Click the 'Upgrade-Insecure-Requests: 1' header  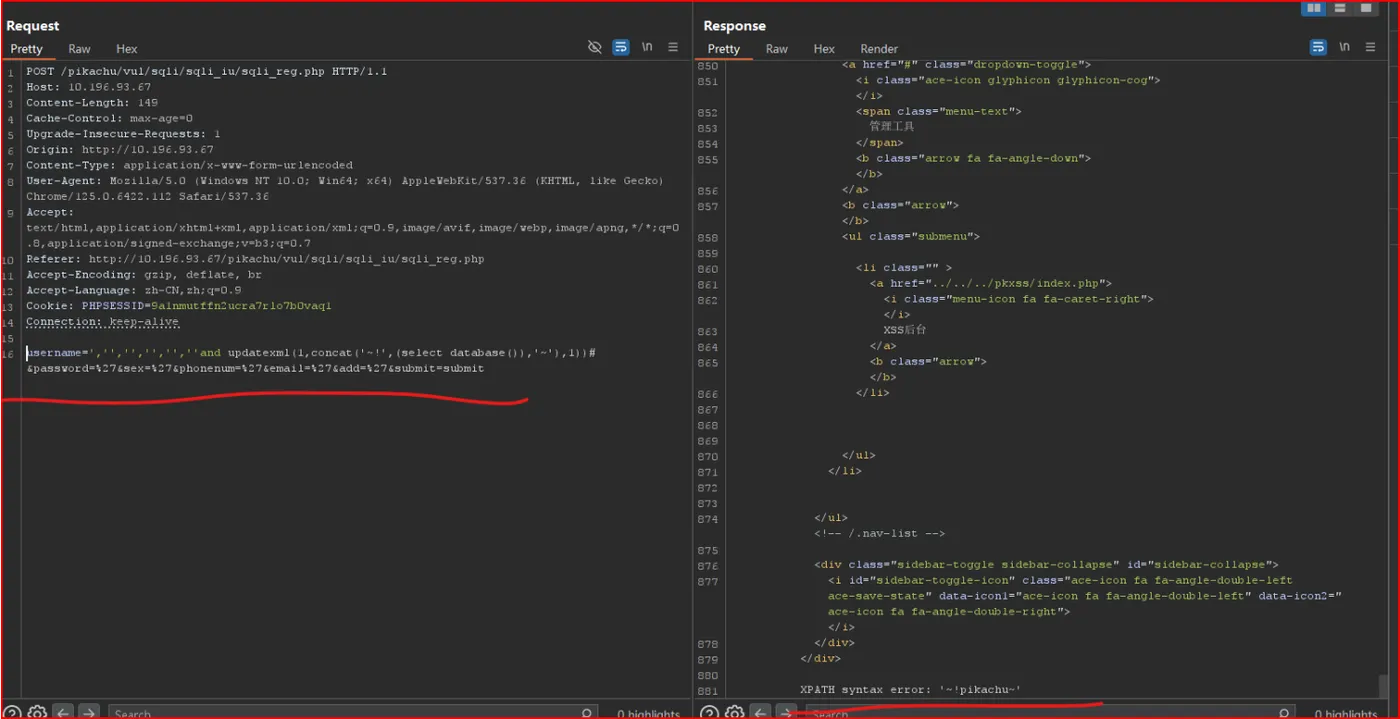123,134
